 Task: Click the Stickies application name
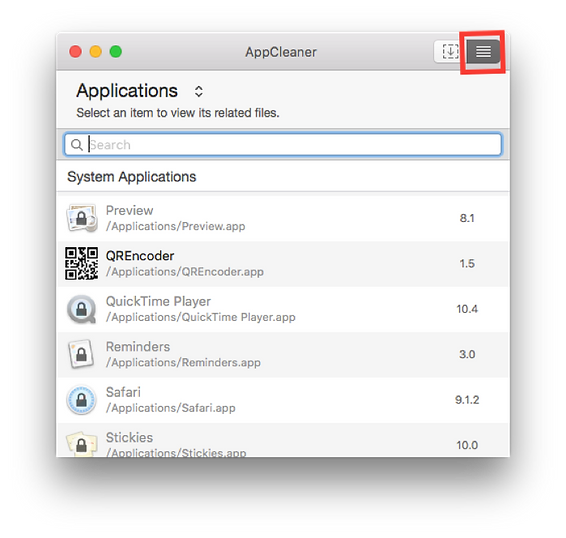(129, 438)
